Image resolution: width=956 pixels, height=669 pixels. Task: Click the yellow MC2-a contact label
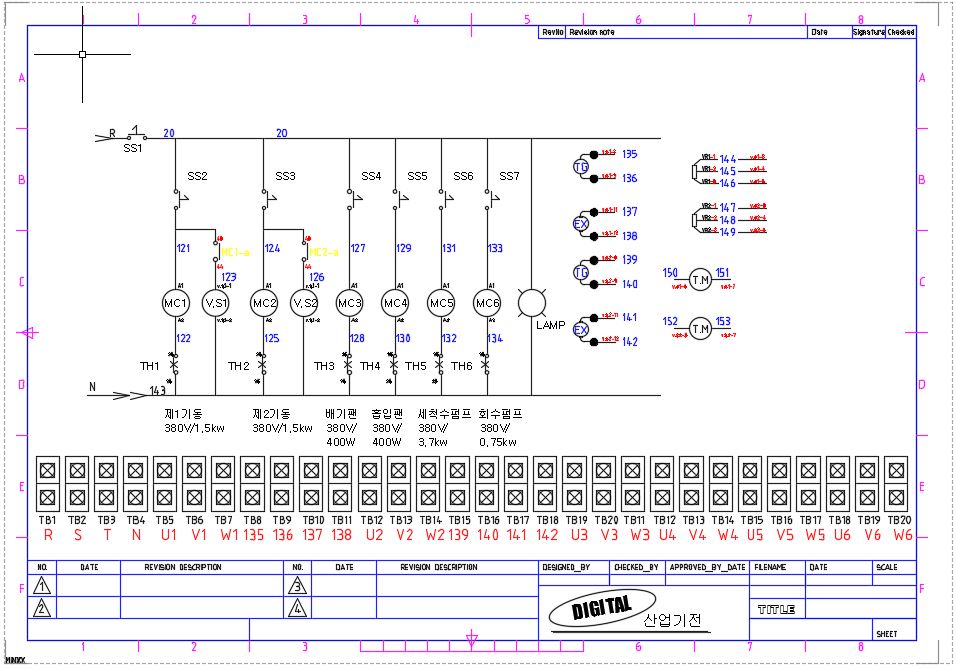pos(324,252)
